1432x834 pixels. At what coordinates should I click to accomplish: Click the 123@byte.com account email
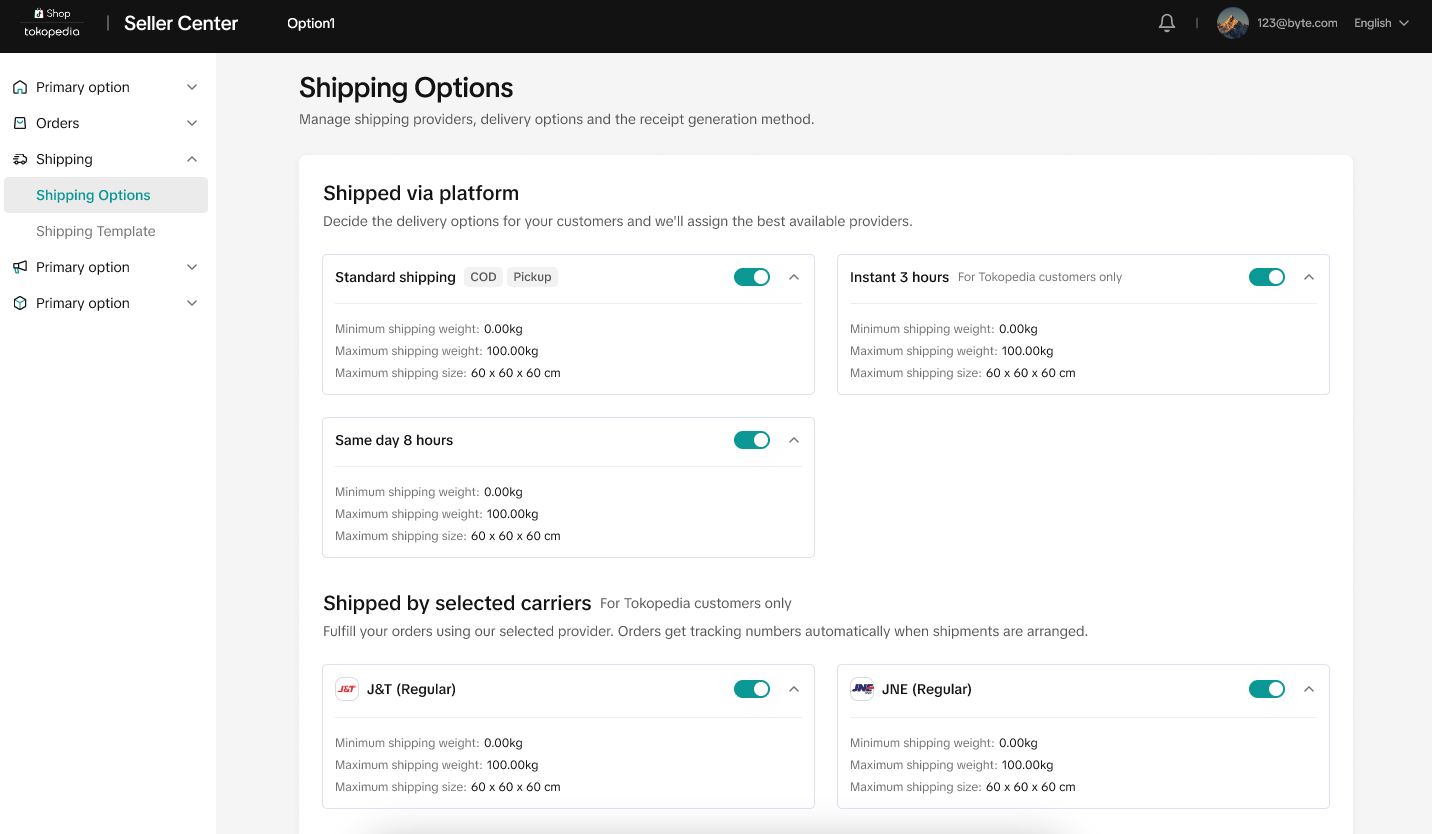click(1297, 23)
